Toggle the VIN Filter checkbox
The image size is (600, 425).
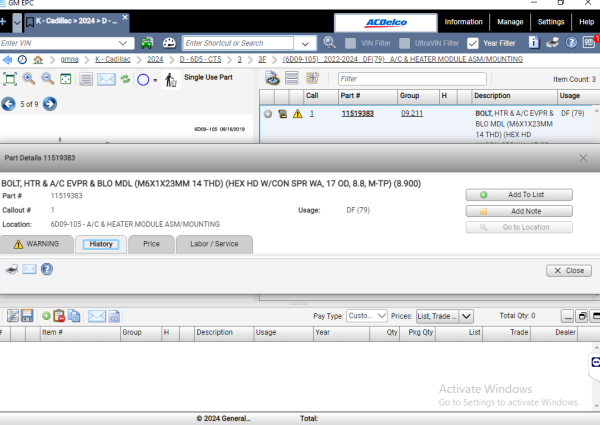coord(350,43)
